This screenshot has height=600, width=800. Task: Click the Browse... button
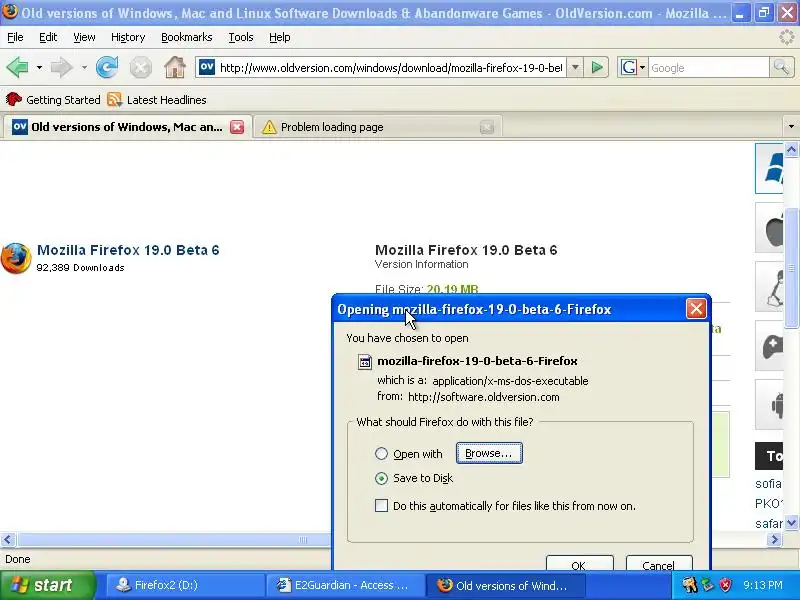tap(489, 453)
